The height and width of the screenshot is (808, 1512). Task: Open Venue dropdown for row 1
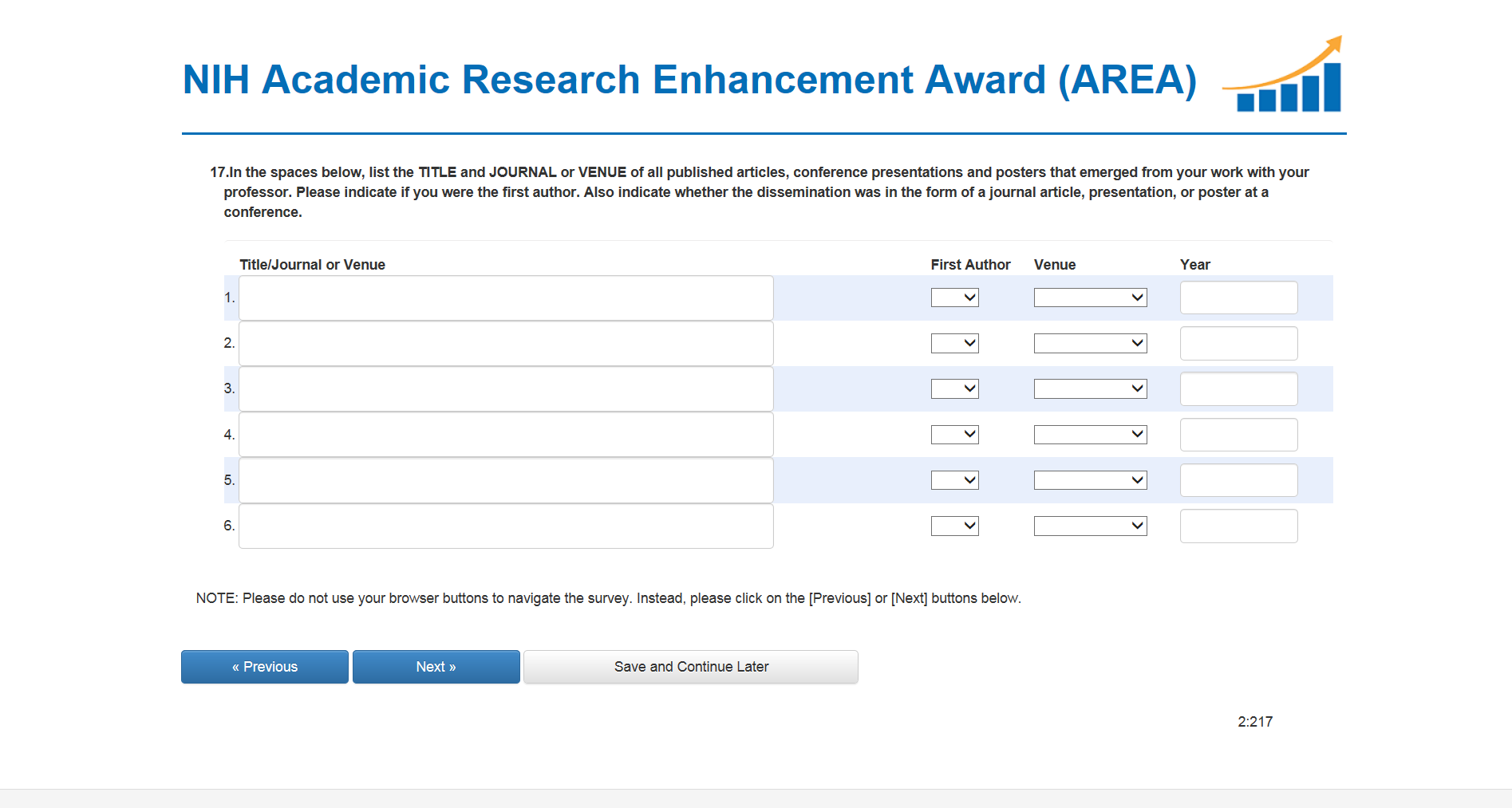click(x=1090, y=298)
